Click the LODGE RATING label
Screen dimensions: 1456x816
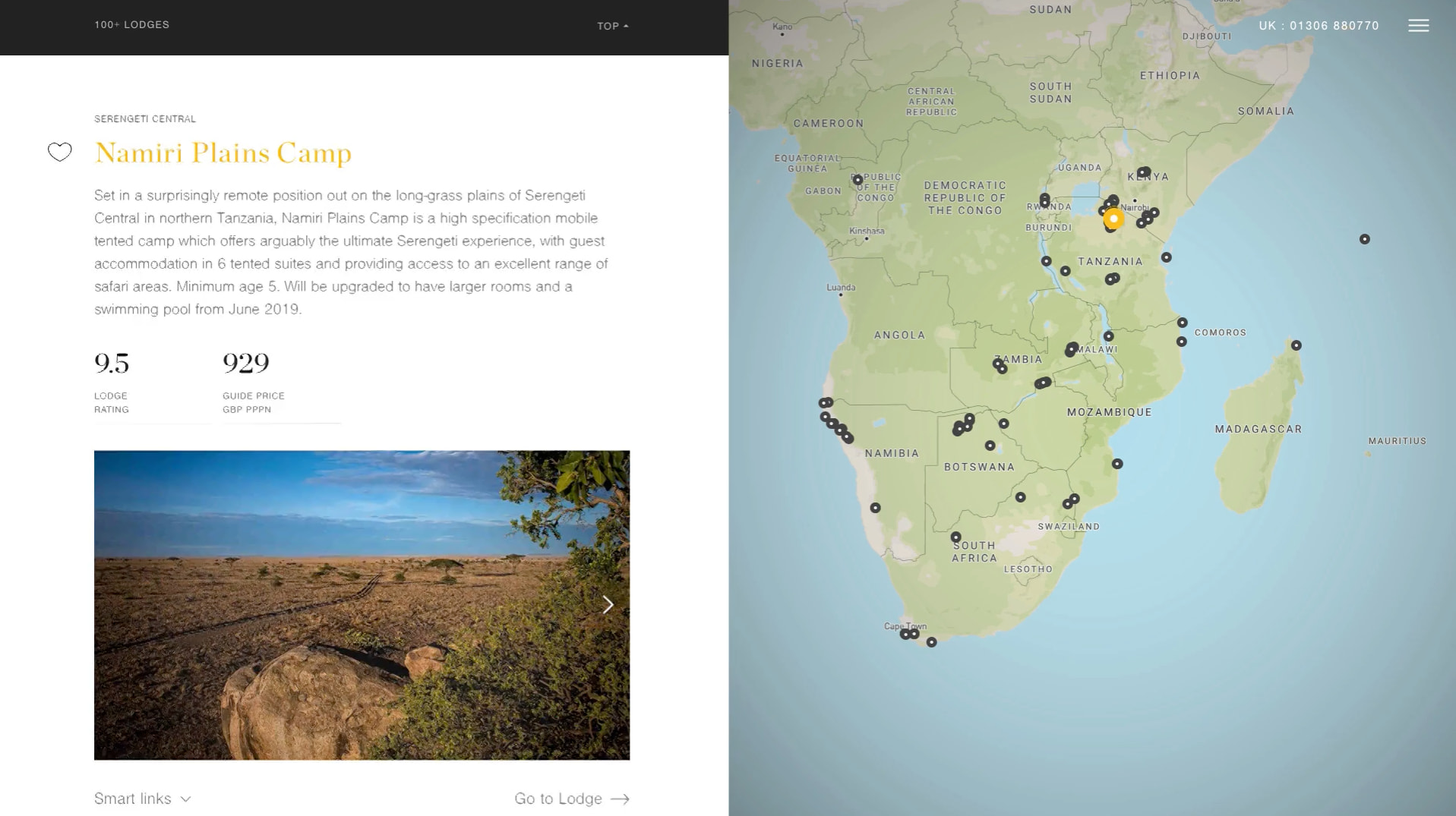click(x=112, y=402)
